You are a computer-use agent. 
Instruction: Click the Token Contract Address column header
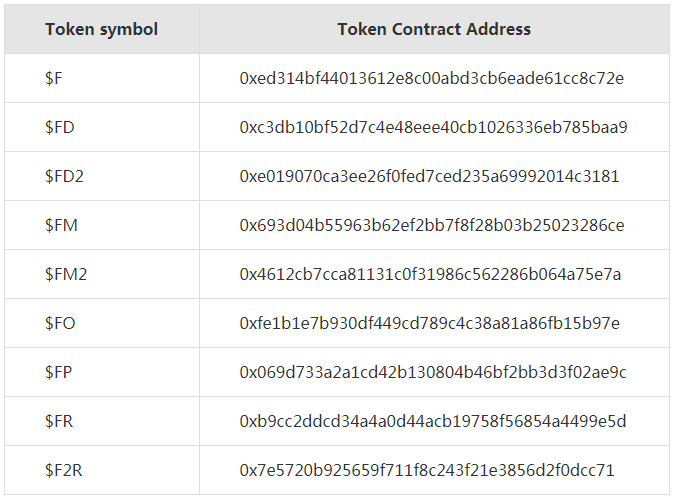click(434, 29)
